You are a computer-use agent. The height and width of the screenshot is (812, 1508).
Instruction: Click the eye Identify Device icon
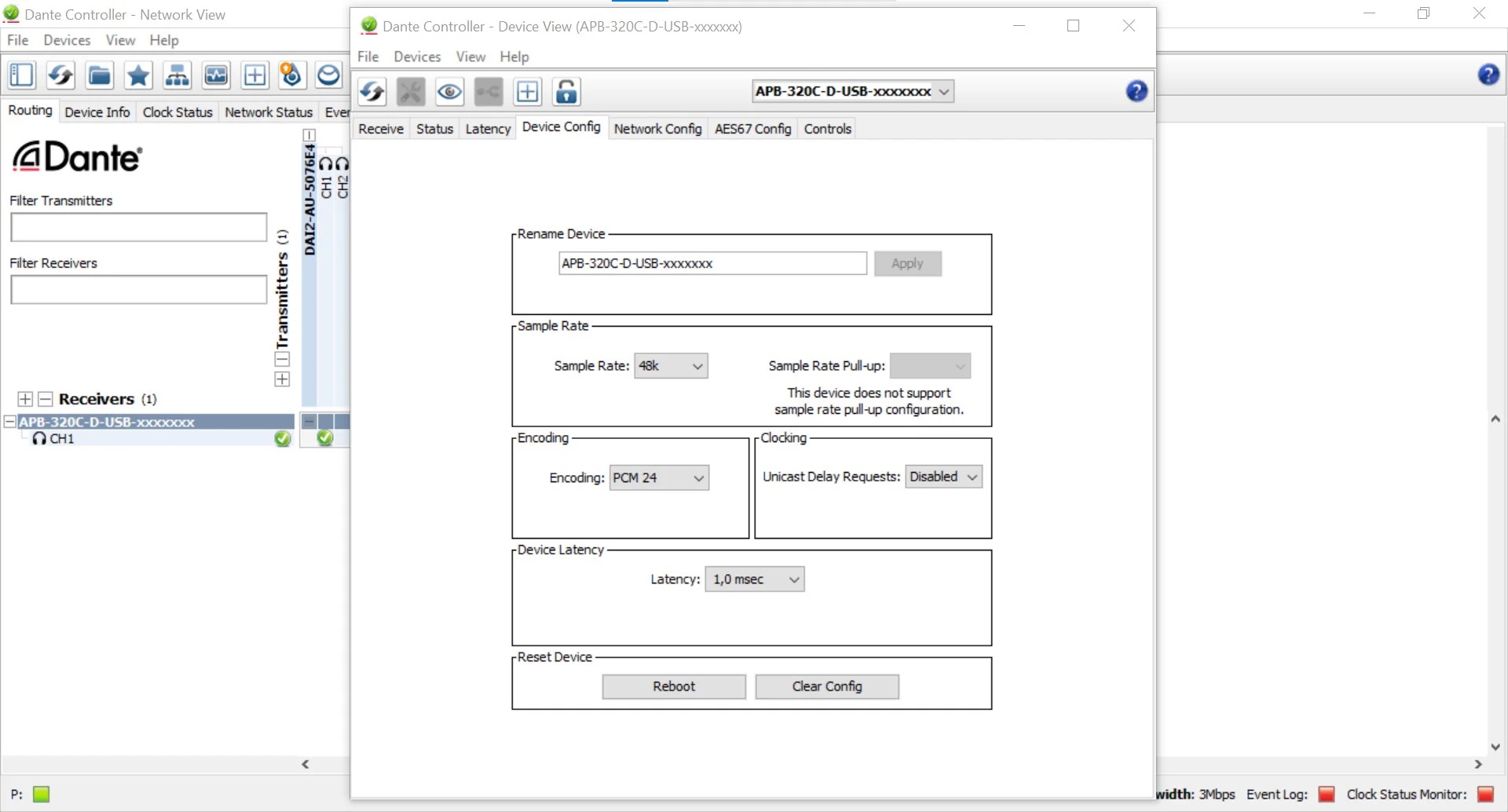[x=449, y=92]
